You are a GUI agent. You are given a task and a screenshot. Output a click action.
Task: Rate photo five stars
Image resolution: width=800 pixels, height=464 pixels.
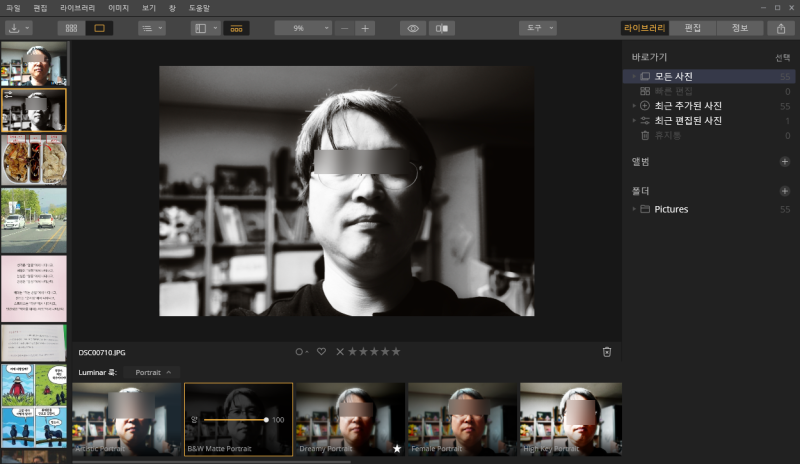(x=396, y=352)
